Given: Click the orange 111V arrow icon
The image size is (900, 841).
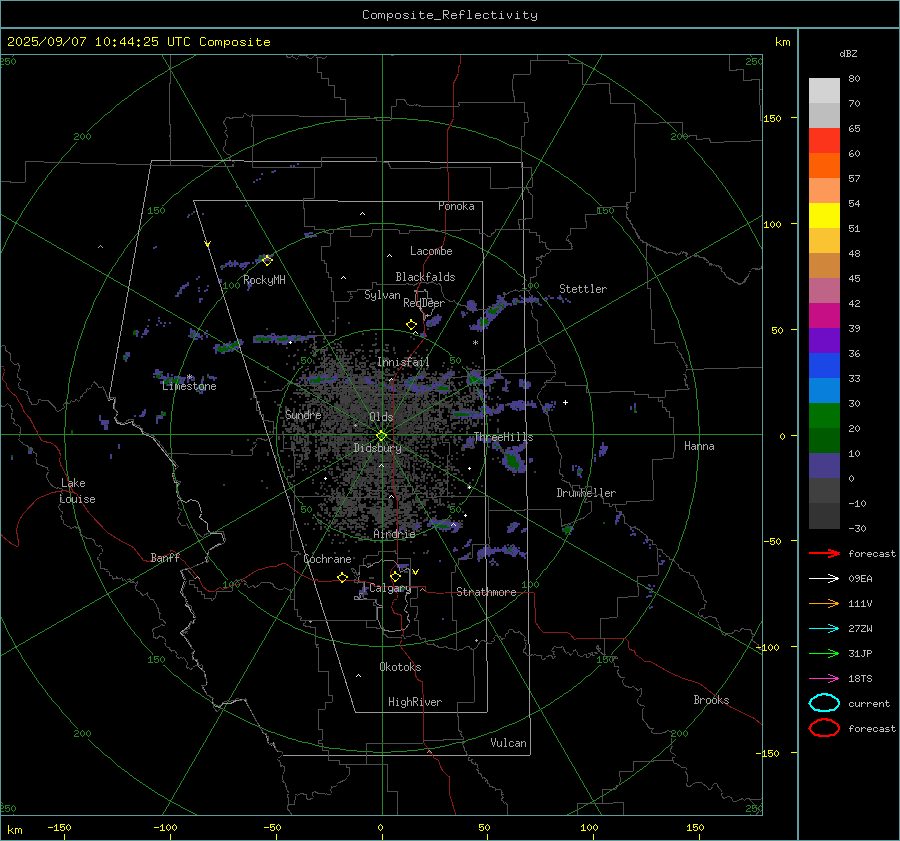Looking at the screenshot, I should pos(824,603).
